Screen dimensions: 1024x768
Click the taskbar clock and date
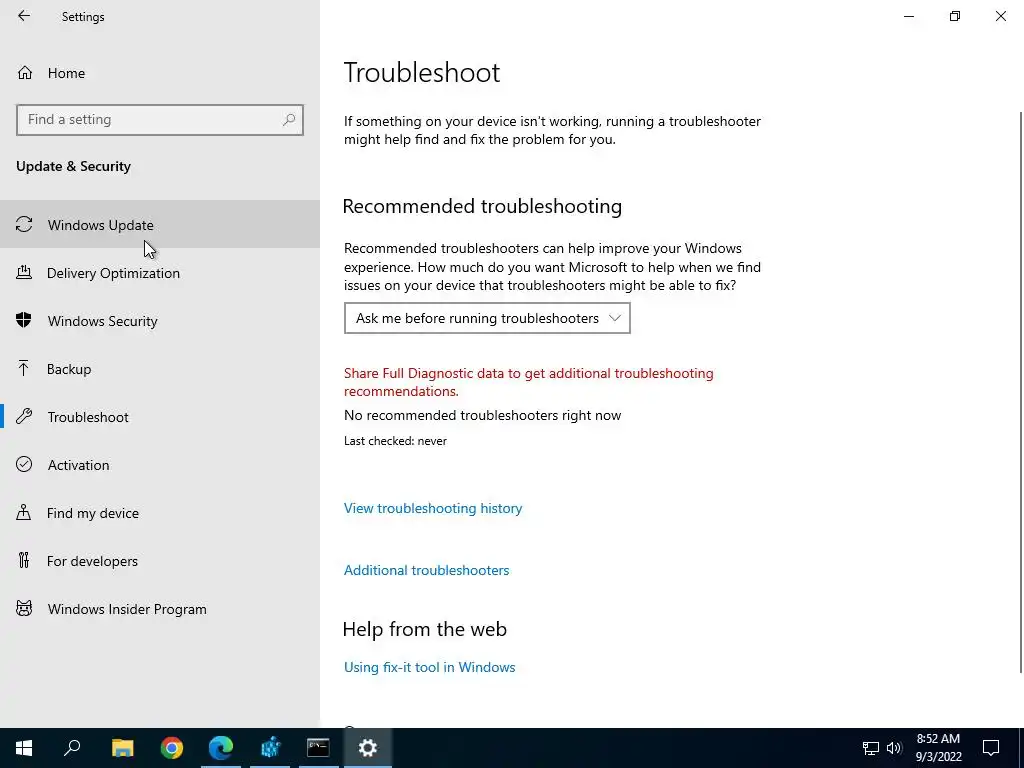pos(938,748)
